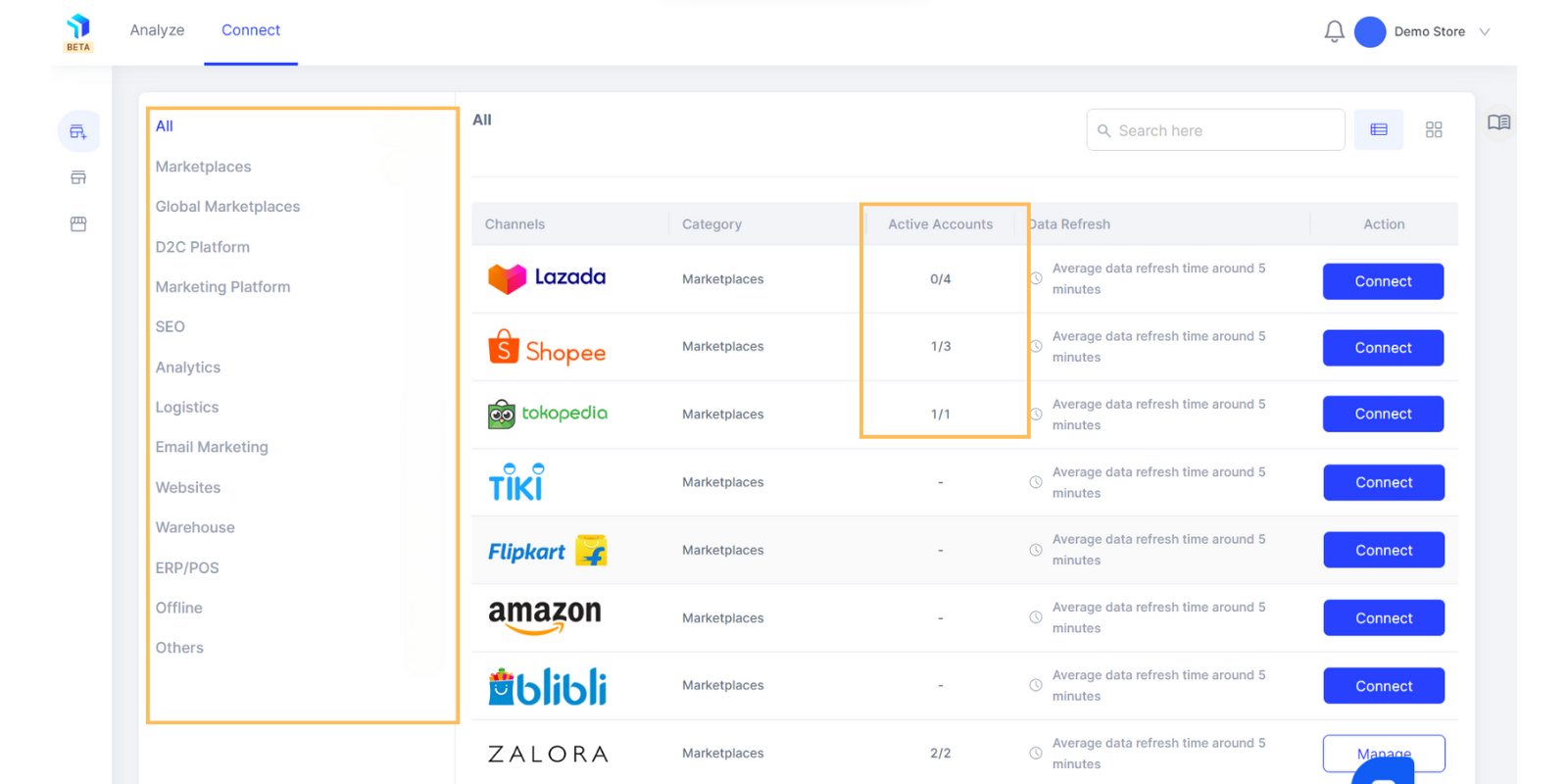
Task: Switch to the Analyze tab
Action: coord(157,30)
